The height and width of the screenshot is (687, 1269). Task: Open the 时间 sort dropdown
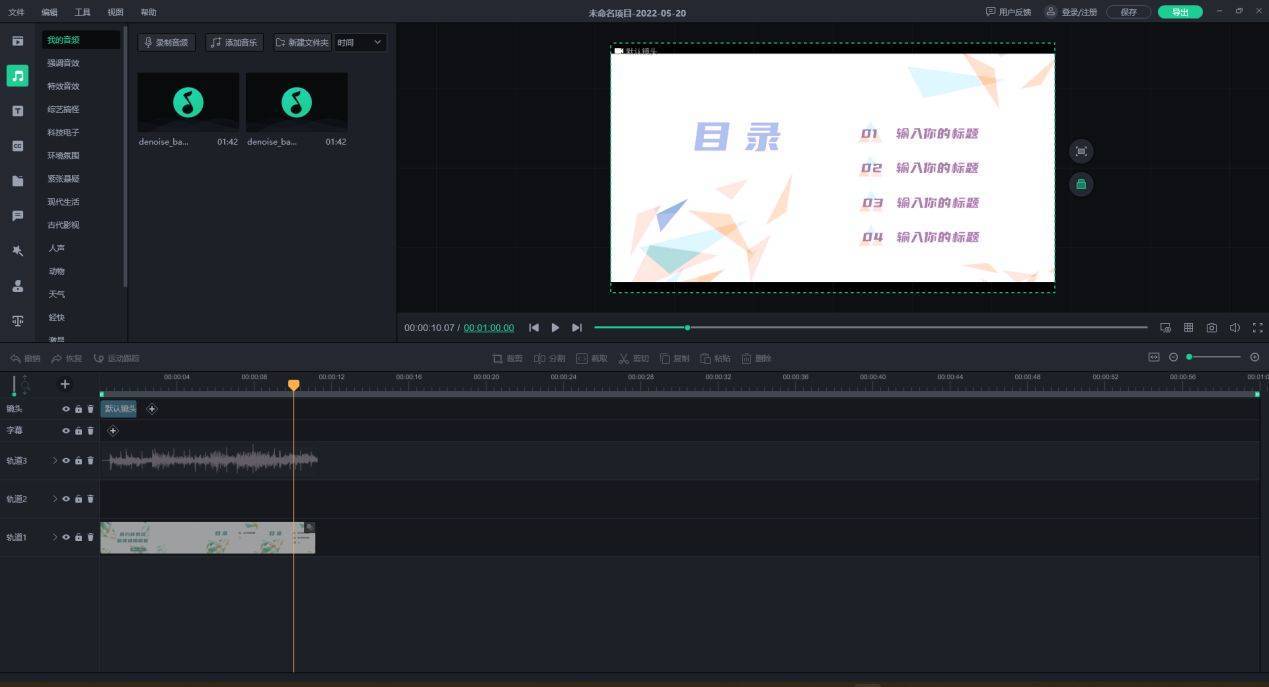[359, 43]
